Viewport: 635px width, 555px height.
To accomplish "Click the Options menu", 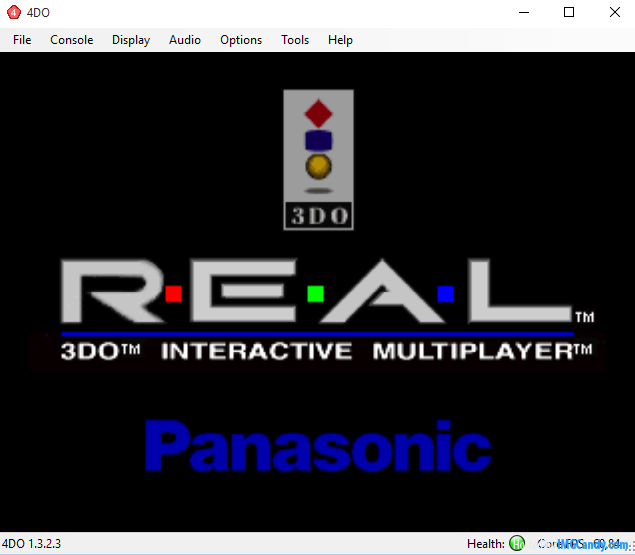I will pyautogui.click(x=241, y=40).
